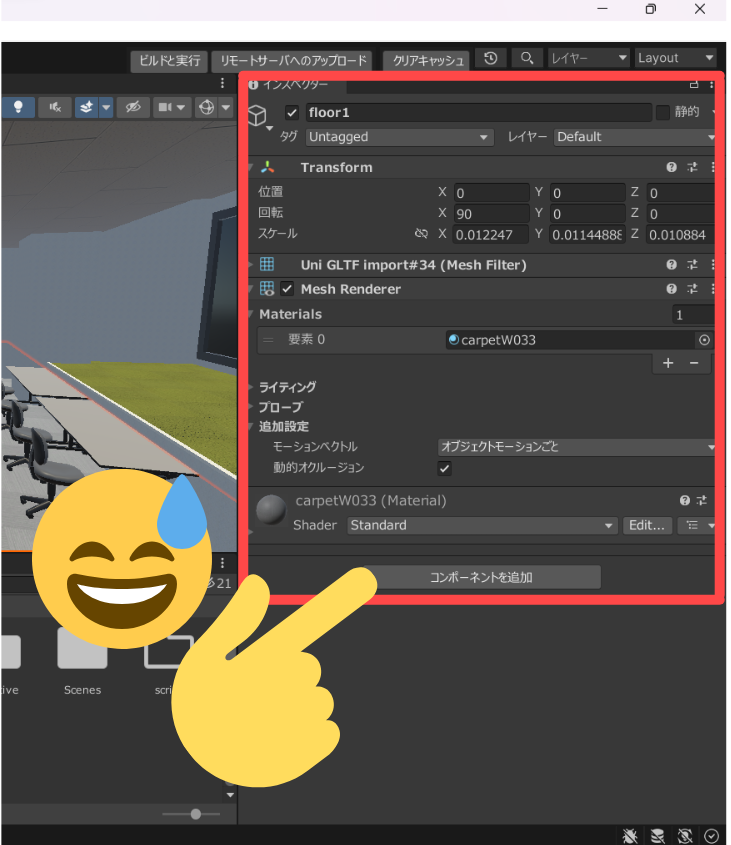Viewport: 731px width, 845px height.
Task: Open Mesh Renderer preset settings icon
Action: [692, 289]
